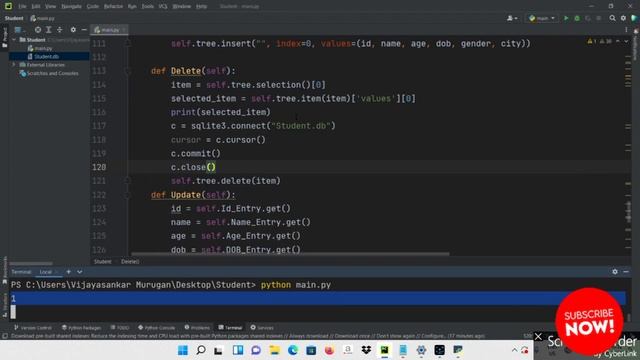640x360 pixels.
Task: Hide the Project panel with the minus icon
Action: 84,30
